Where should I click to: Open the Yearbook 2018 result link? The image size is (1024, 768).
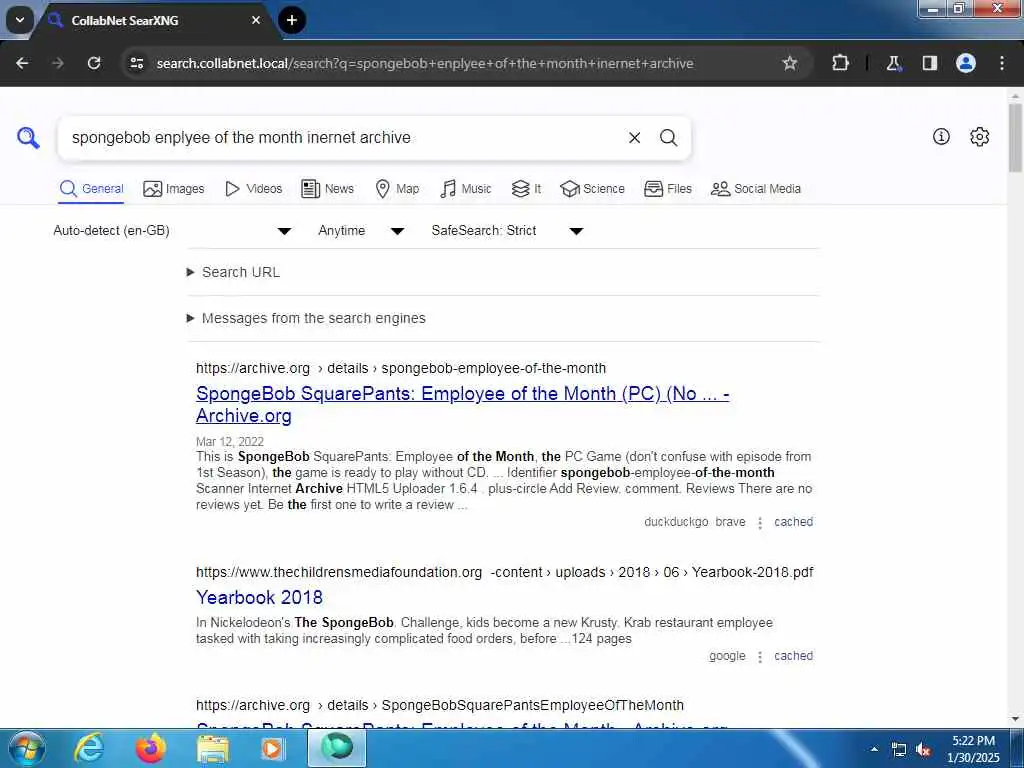click(259, 598)
